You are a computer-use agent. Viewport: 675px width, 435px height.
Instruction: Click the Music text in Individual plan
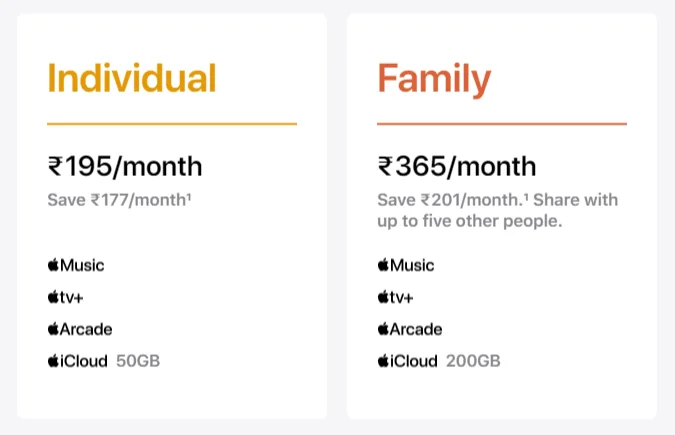(82, 265)
